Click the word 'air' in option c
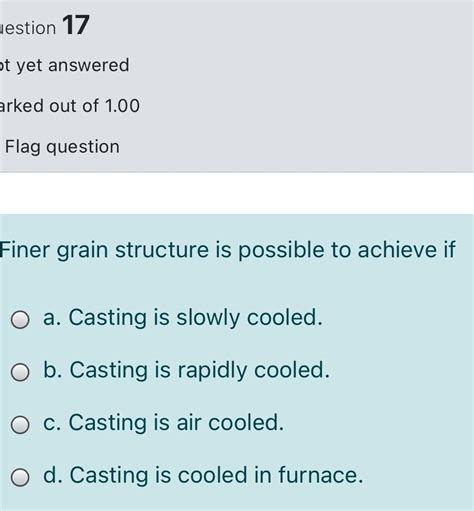Screen dimensions: 474x511 (x=189, y=422)
